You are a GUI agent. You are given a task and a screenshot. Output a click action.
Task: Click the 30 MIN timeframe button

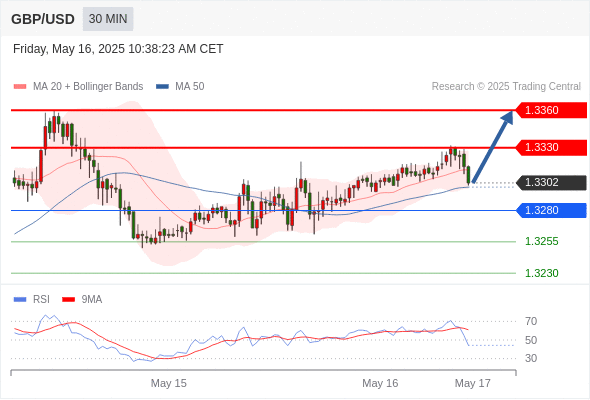pyautogui.click(x=108, y=19)
